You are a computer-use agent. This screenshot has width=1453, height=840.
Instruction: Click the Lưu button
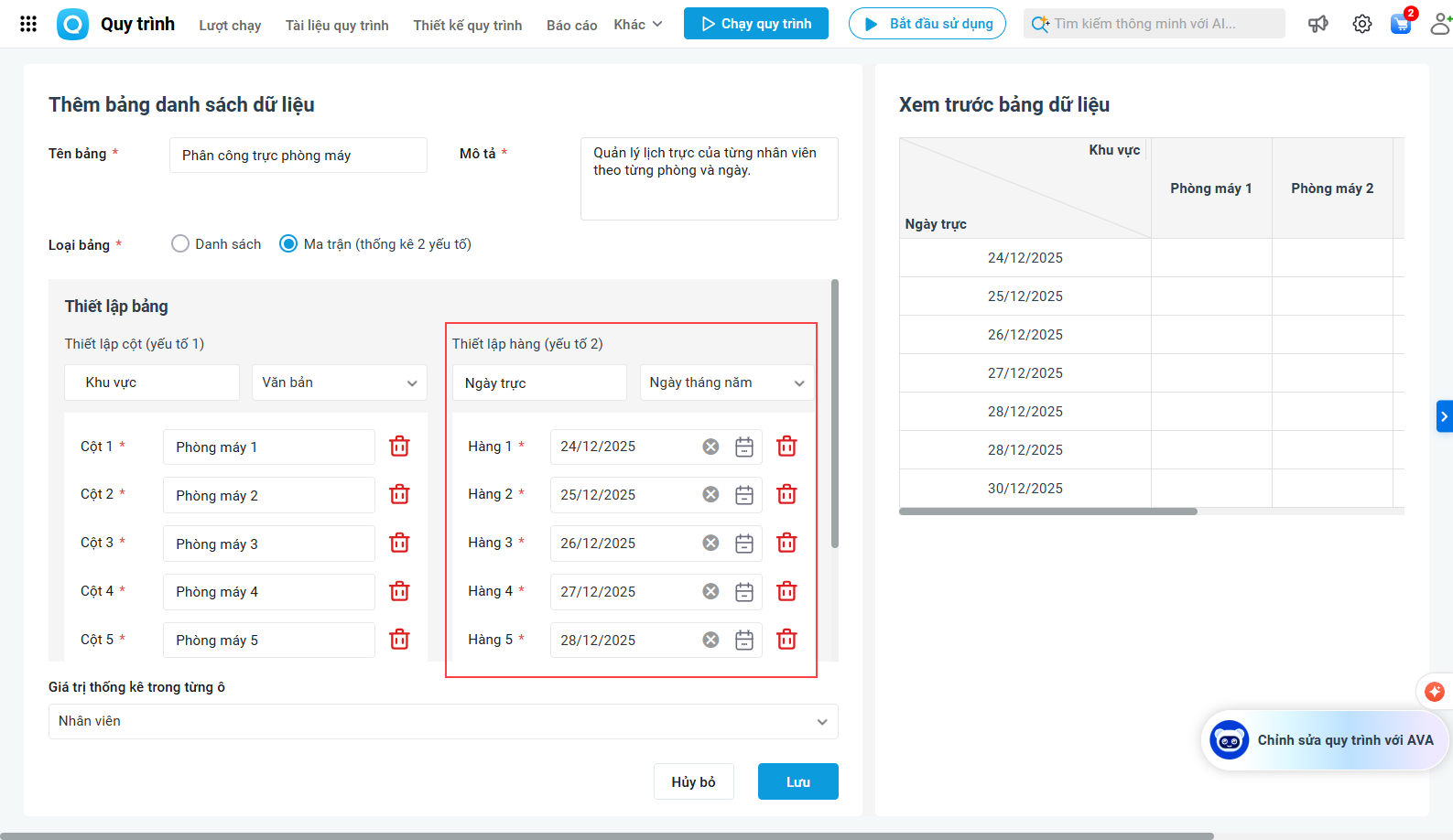(x=797, y=781)
